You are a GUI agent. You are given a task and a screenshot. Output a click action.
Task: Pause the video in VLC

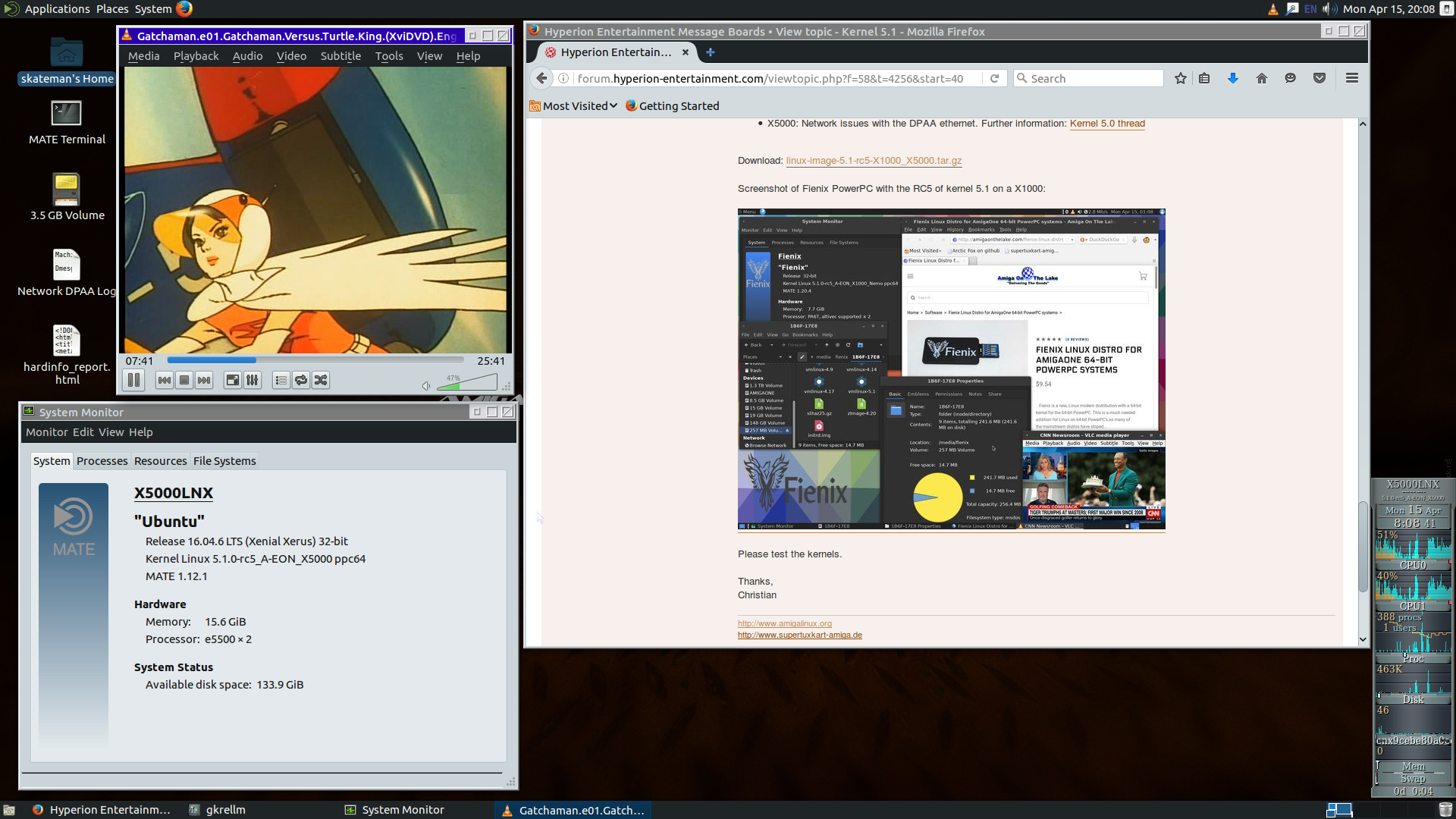133,381
